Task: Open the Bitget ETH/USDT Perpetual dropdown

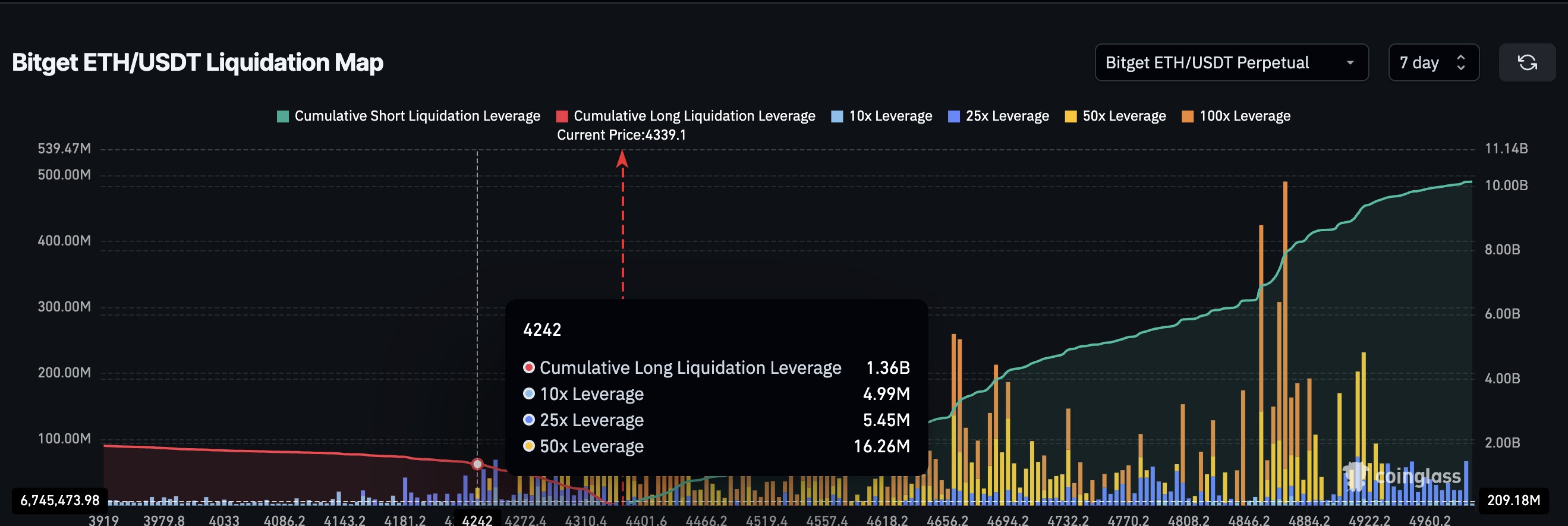Action: coord(1232,62)
